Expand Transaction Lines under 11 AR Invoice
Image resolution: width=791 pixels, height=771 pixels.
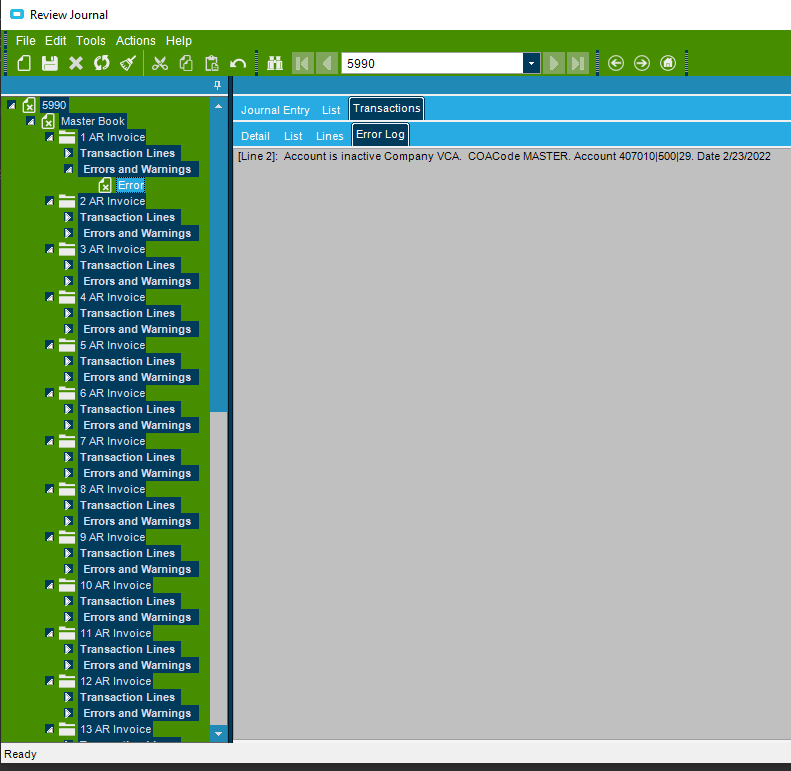(x=69, y=649)
